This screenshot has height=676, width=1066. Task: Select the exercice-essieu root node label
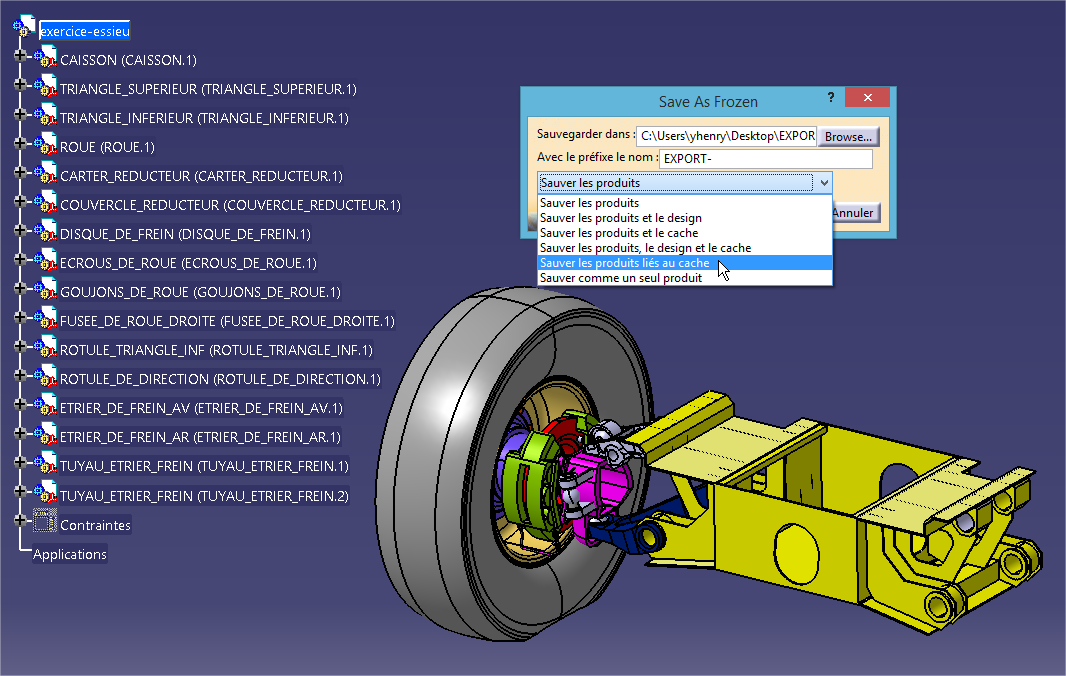pos(84,31)
